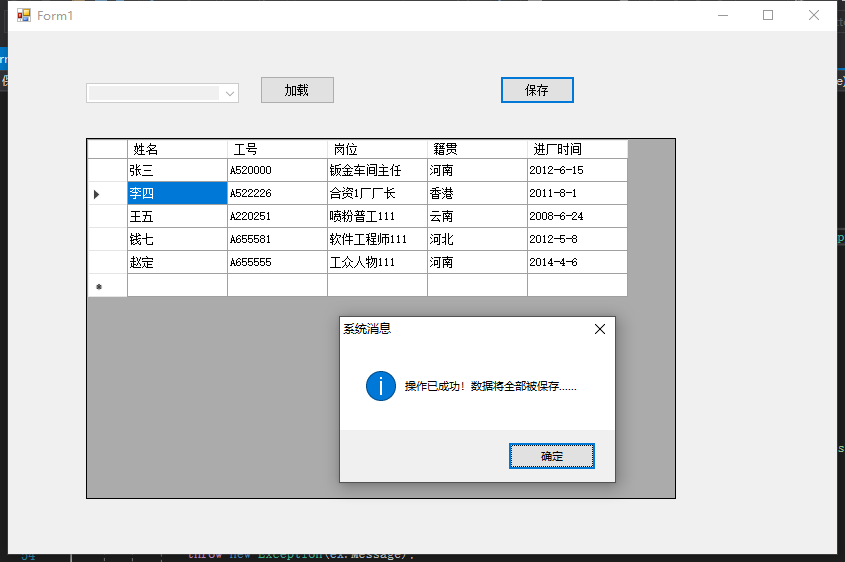
Task: Select the cell 工众人物111
Action: click(377, 262)
